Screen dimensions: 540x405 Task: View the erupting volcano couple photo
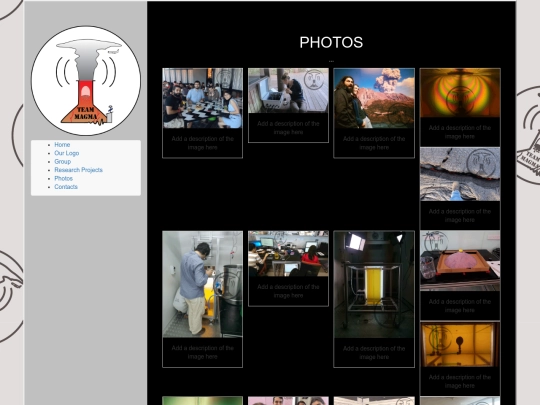point(374,98)
